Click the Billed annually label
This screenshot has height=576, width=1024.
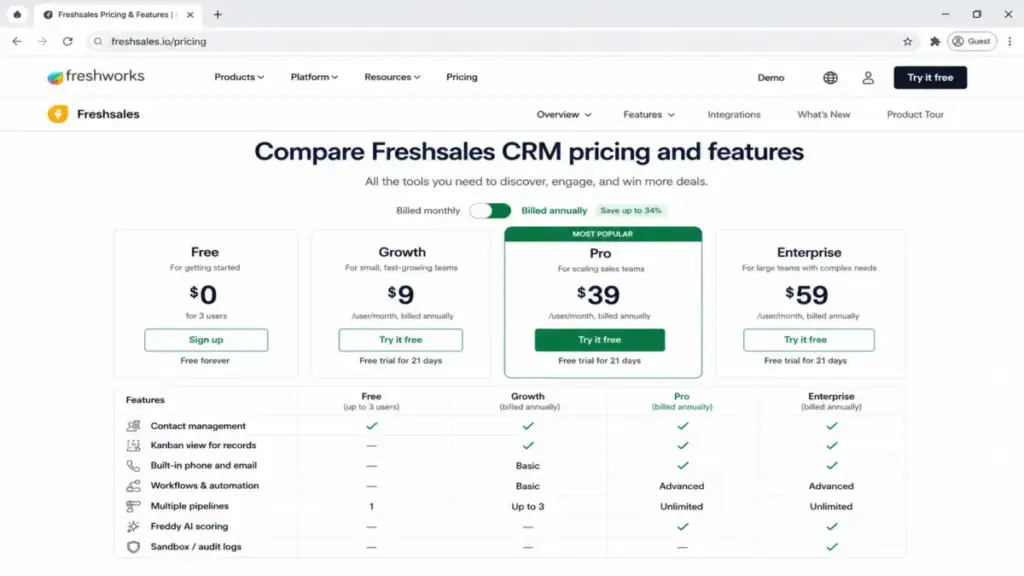coord(554,210)
